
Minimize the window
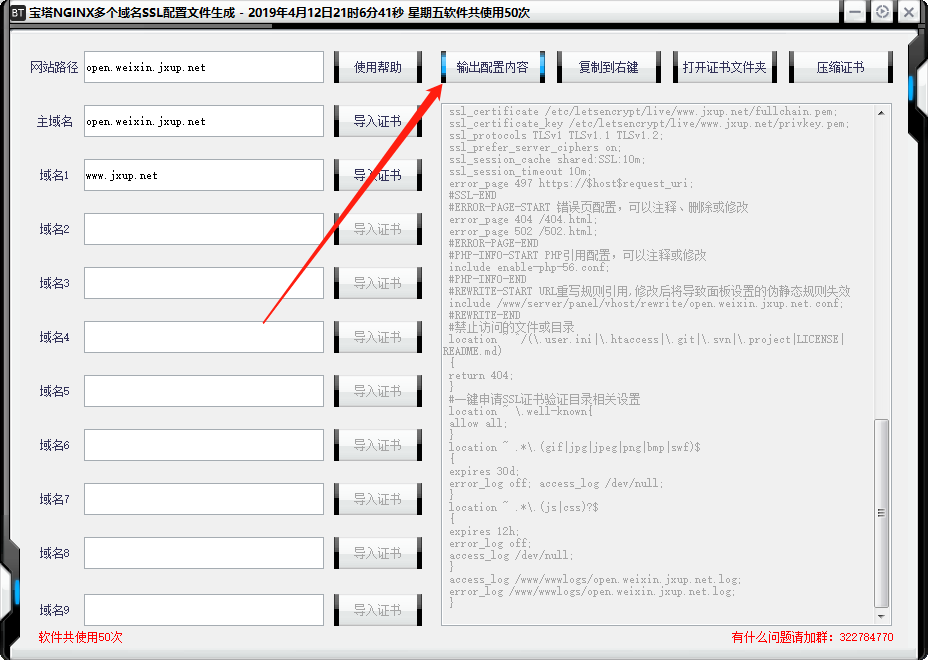point(855,12)
